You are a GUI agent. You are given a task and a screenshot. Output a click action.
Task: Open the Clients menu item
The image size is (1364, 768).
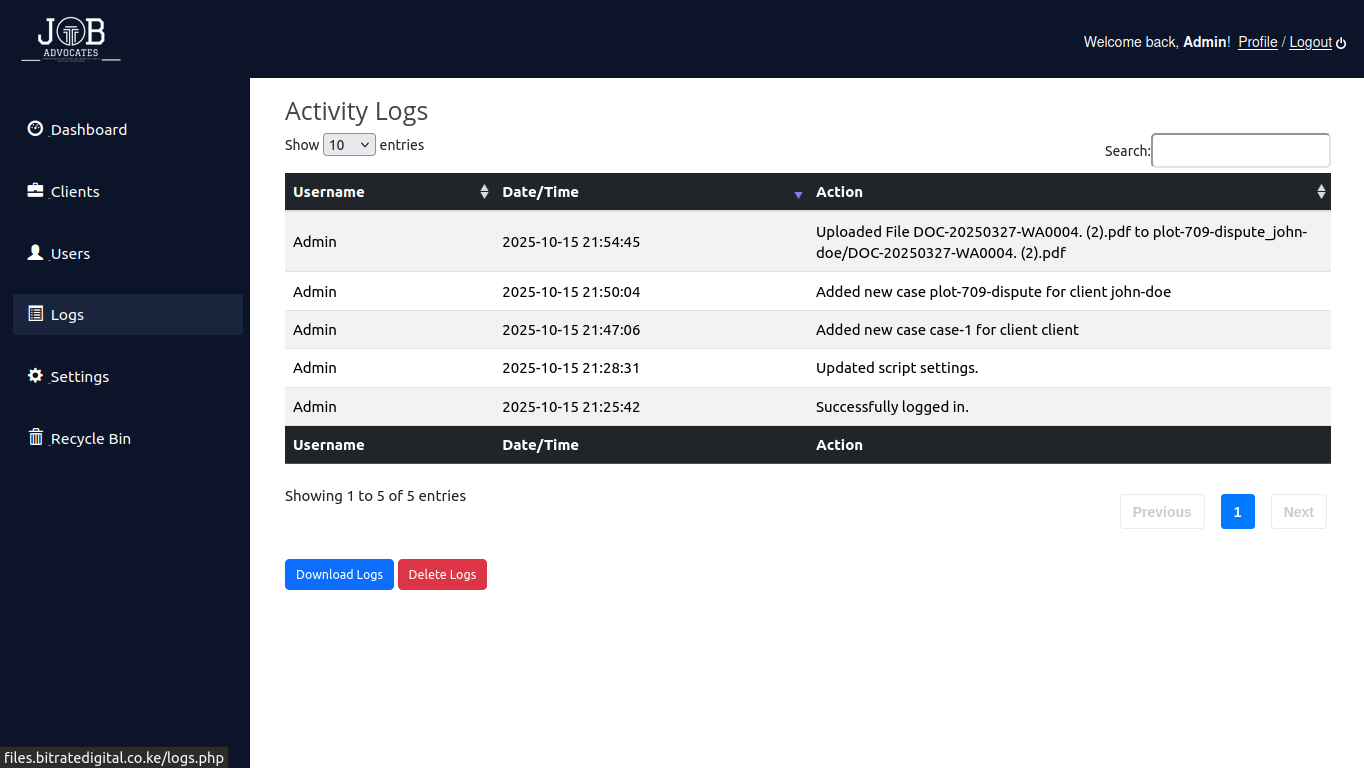click(75, 192)
